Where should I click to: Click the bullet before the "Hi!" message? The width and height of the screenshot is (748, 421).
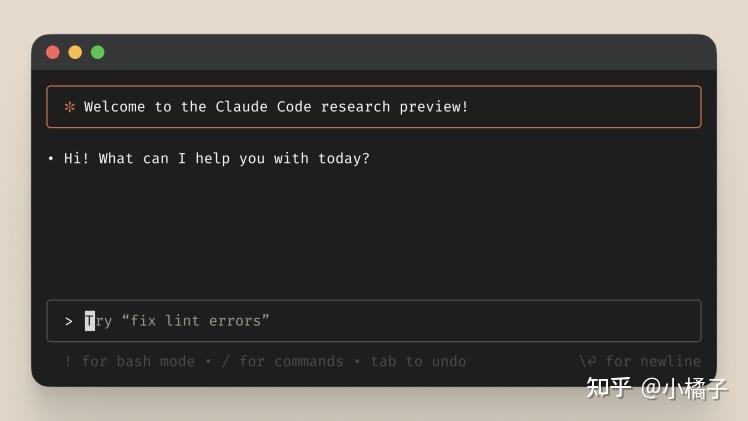pyautogui.click(x=51, y=159)
